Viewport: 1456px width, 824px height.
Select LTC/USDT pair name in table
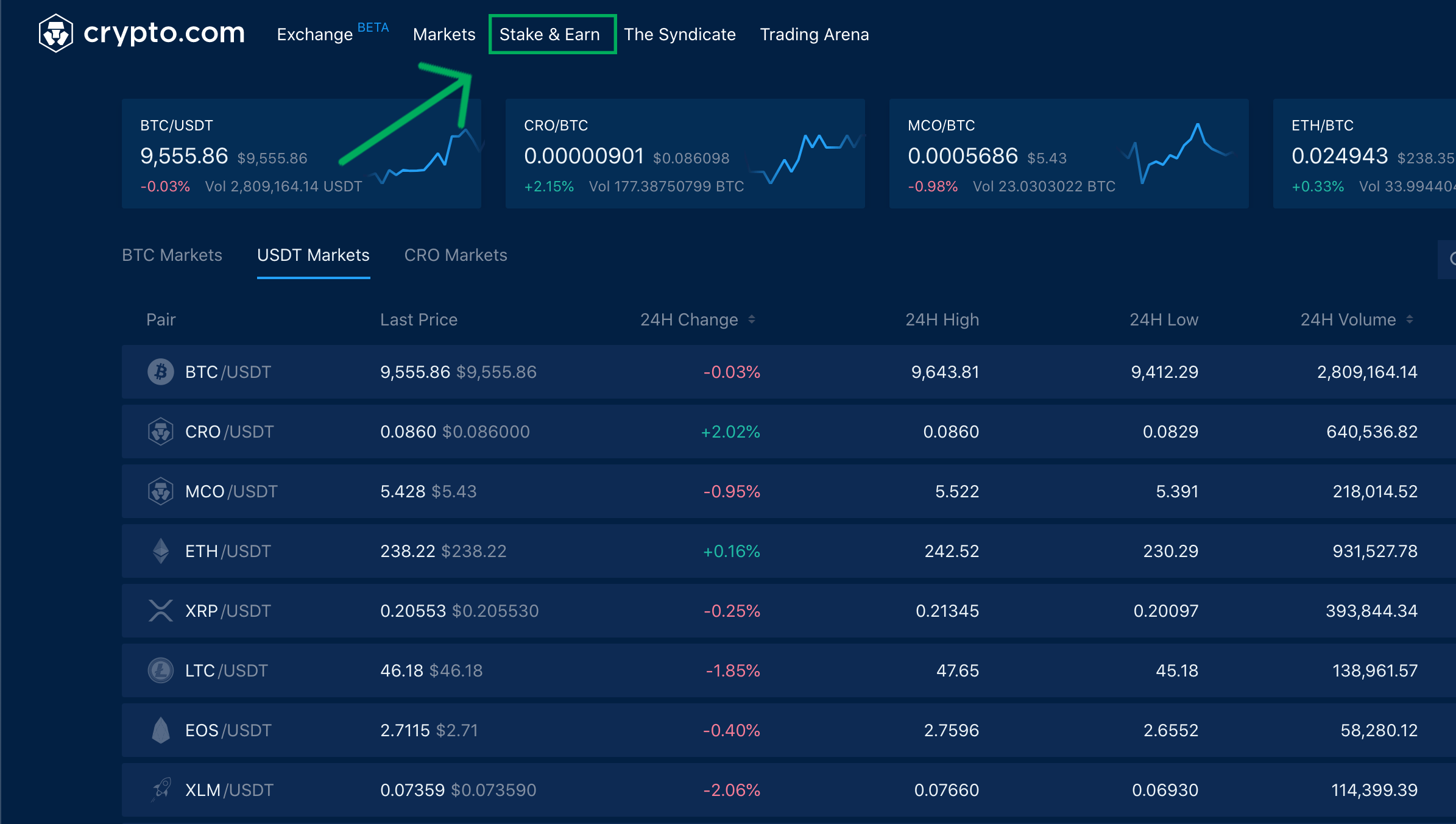(x=226, y=670)
